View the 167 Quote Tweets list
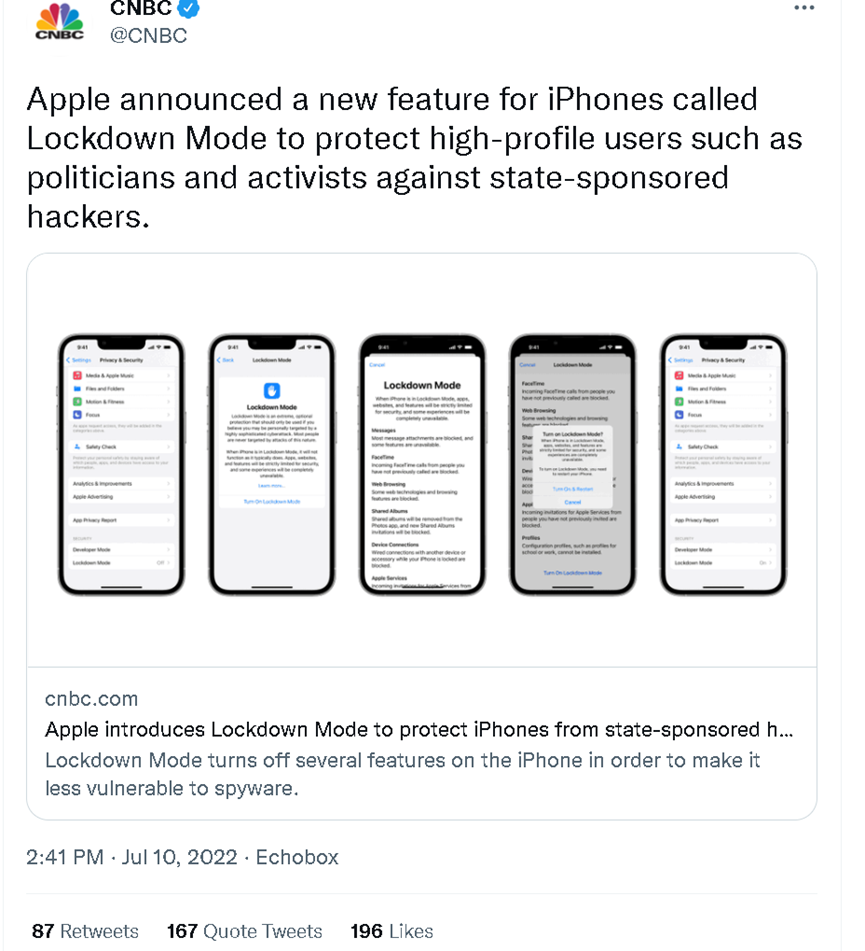Image resolution: width=865 pixels, height=951 pixels. pos(244,931)
